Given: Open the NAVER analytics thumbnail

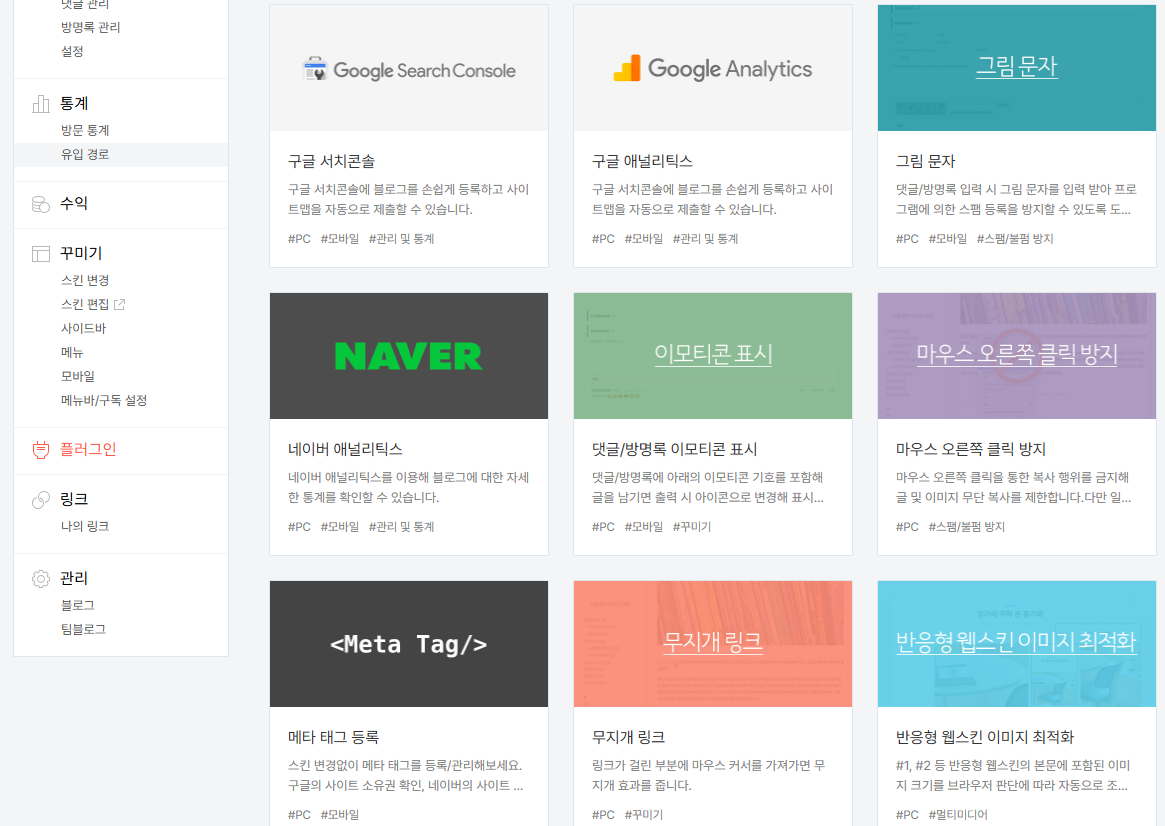Looking at the screenshot, I should coord(409,356).
